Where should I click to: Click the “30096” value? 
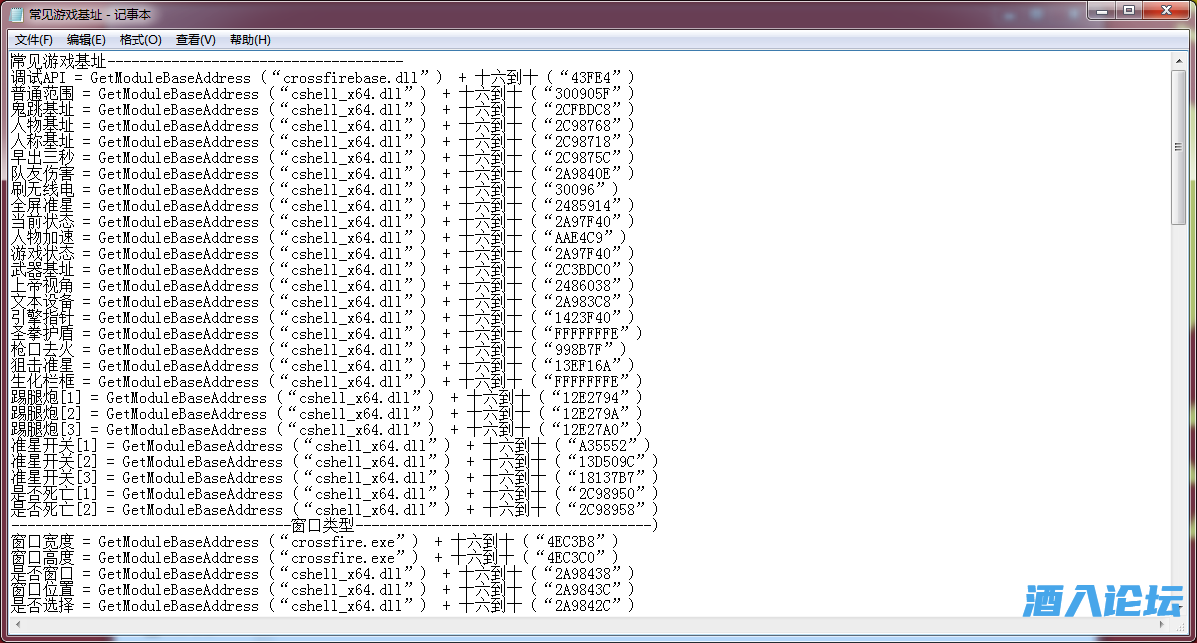point(575,190)
